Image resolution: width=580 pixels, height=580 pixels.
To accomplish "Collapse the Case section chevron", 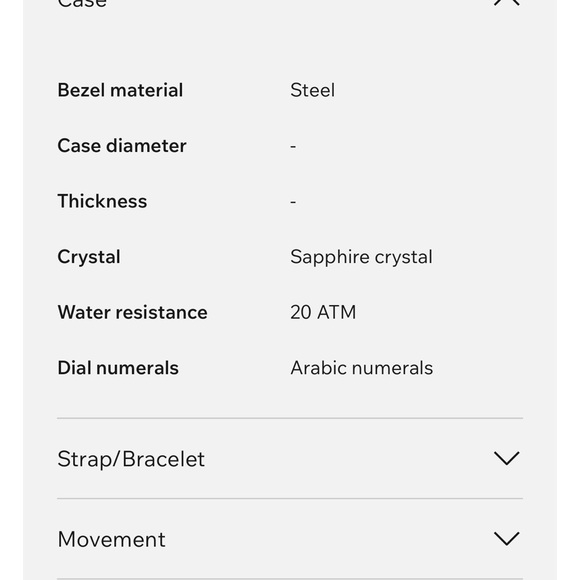I will coord(506,2).
